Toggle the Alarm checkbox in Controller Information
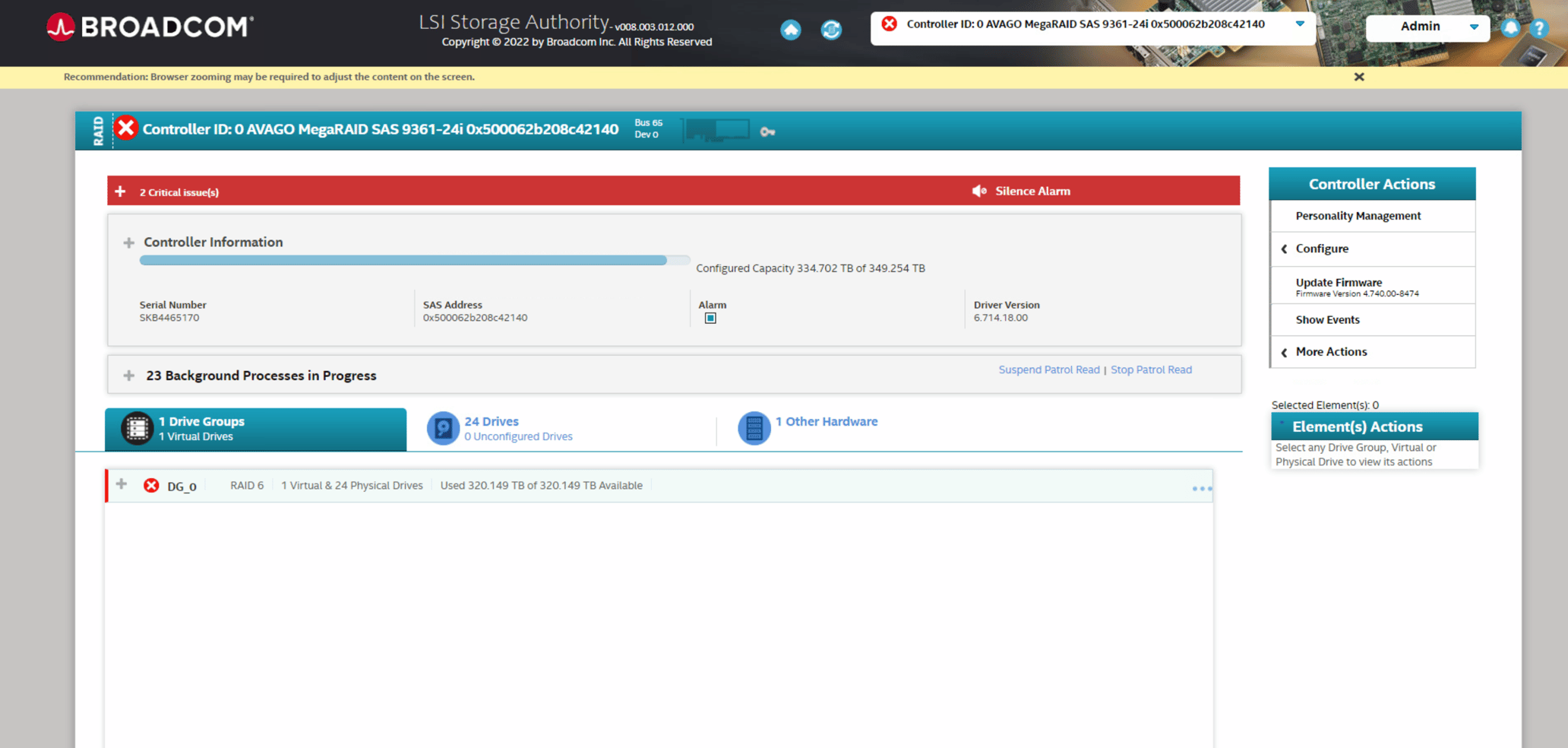1568x748 pixels. 710,318
